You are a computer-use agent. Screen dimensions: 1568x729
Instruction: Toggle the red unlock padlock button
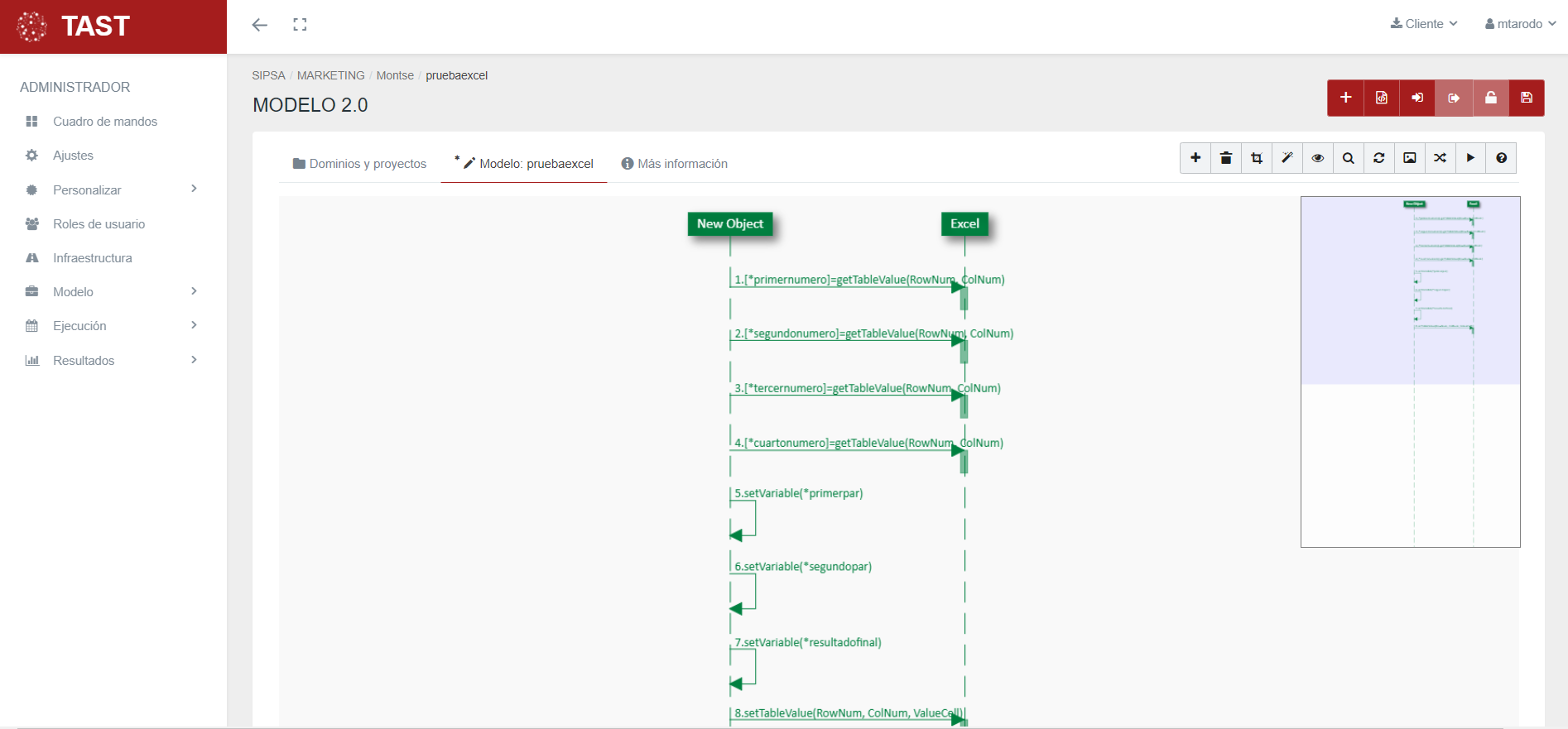click(x=1490, y=98)
